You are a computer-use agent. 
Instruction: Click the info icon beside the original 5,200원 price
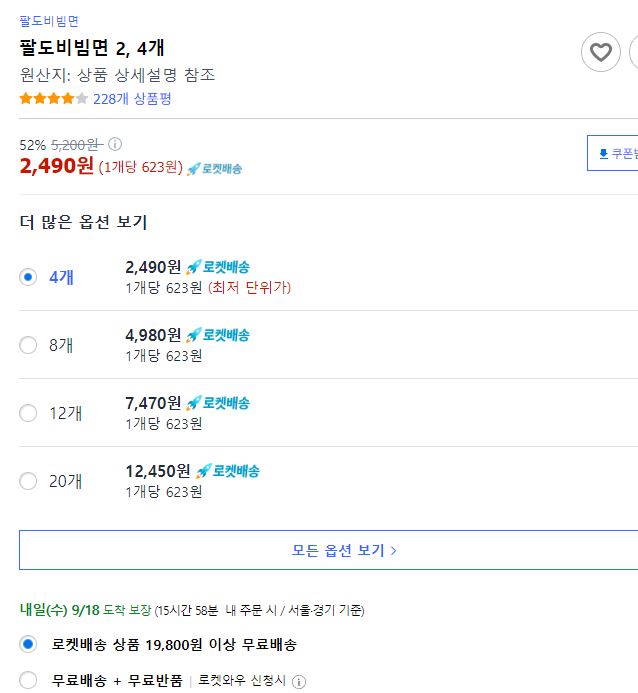(x=115, y=144)
